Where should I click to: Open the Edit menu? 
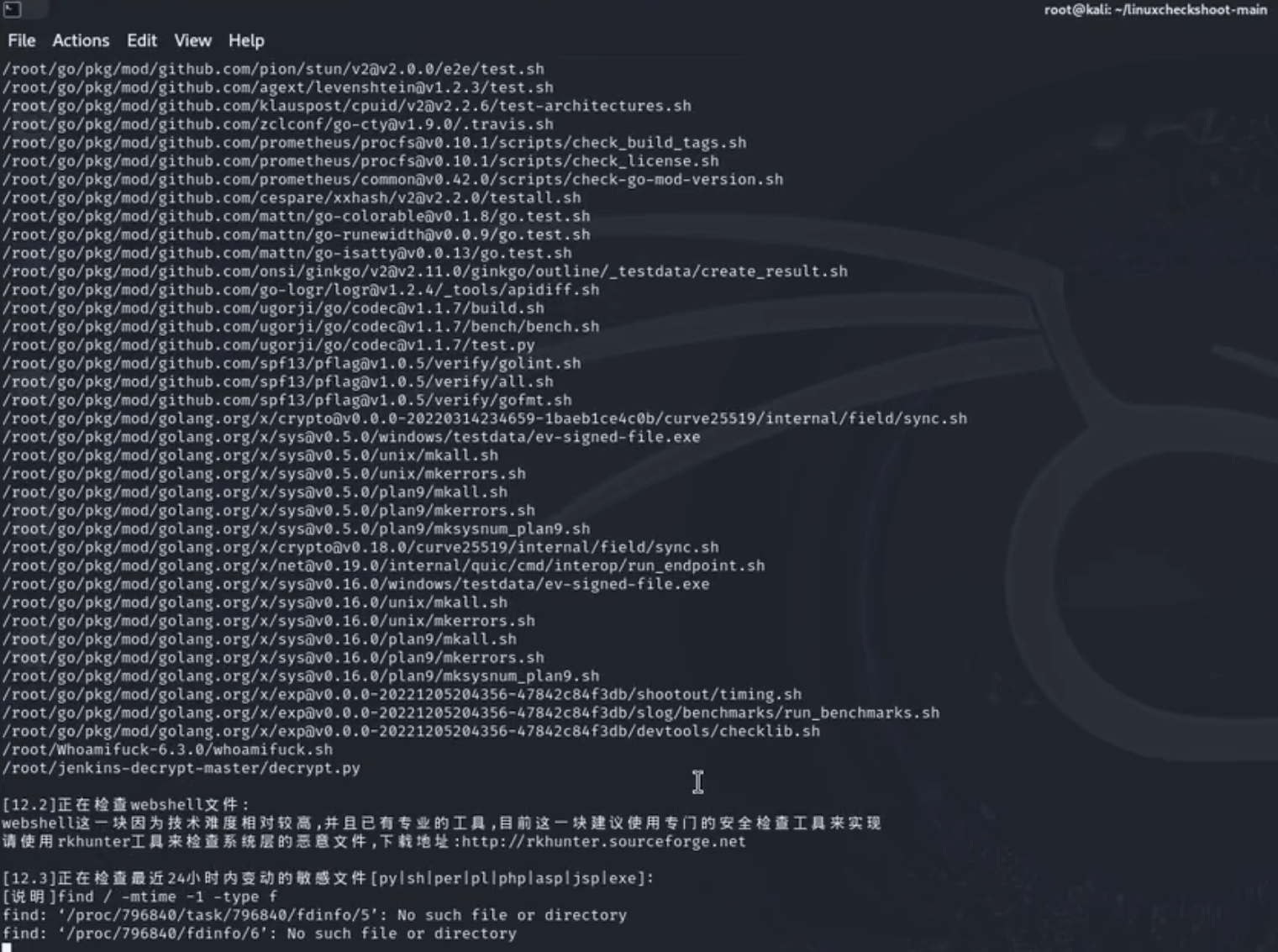(x=142, y=40)
